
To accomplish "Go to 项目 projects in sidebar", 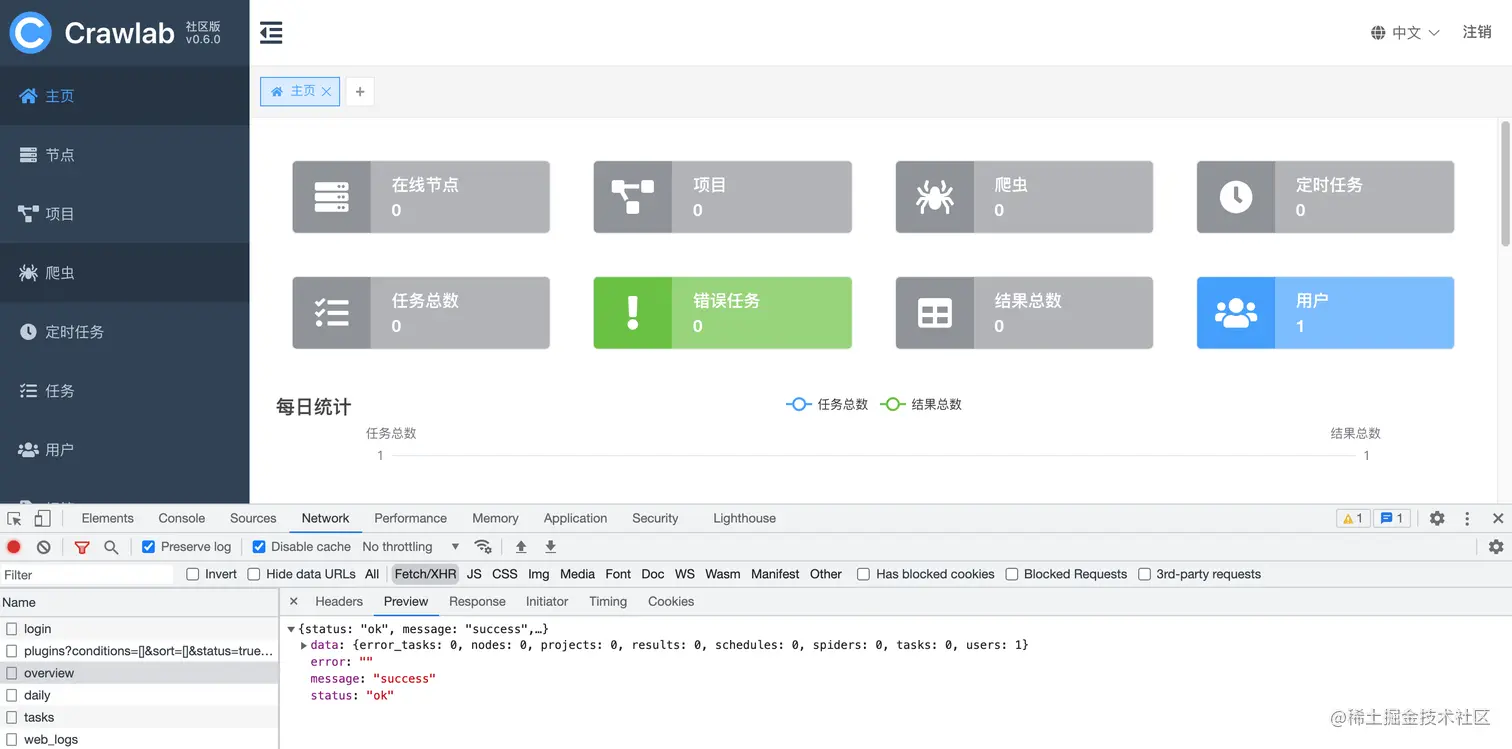I will [124, 214].
